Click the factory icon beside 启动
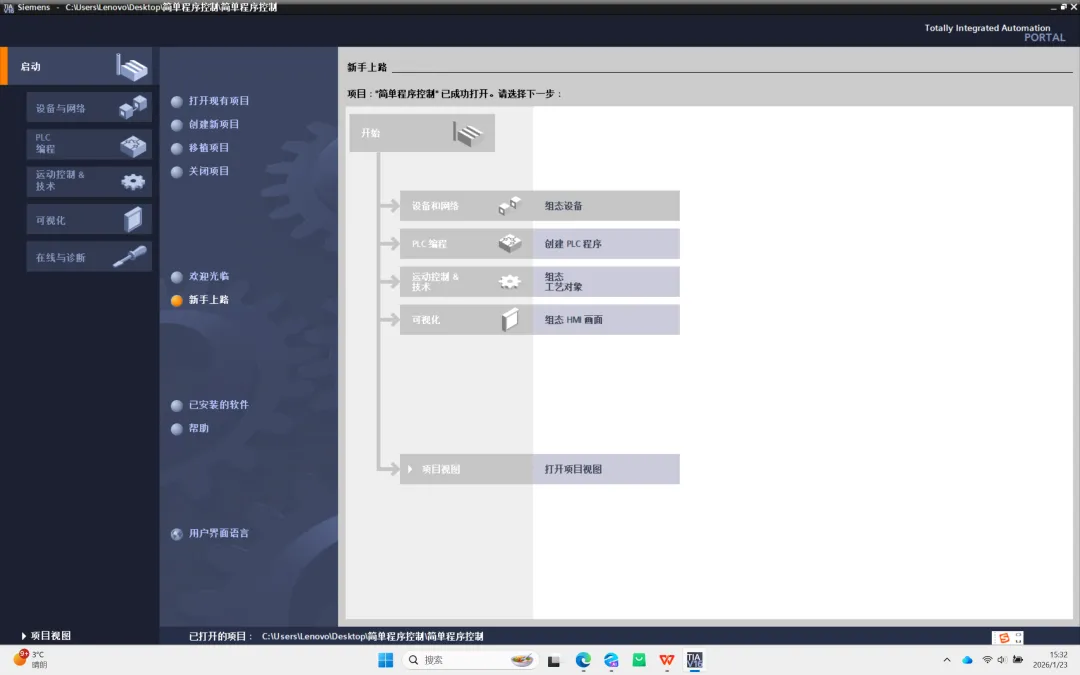The width and height of the screenshot is (1080, 675). point(132,67)
